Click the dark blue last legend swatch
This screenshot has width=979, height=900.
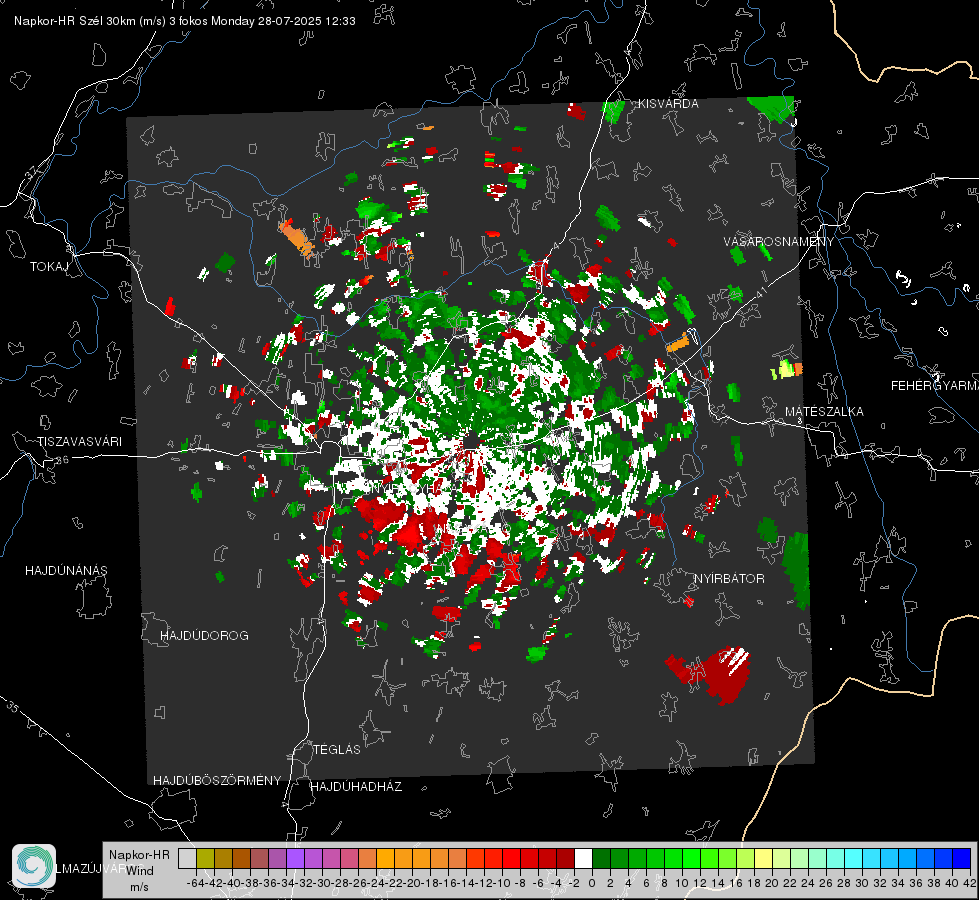click(962, 858)
